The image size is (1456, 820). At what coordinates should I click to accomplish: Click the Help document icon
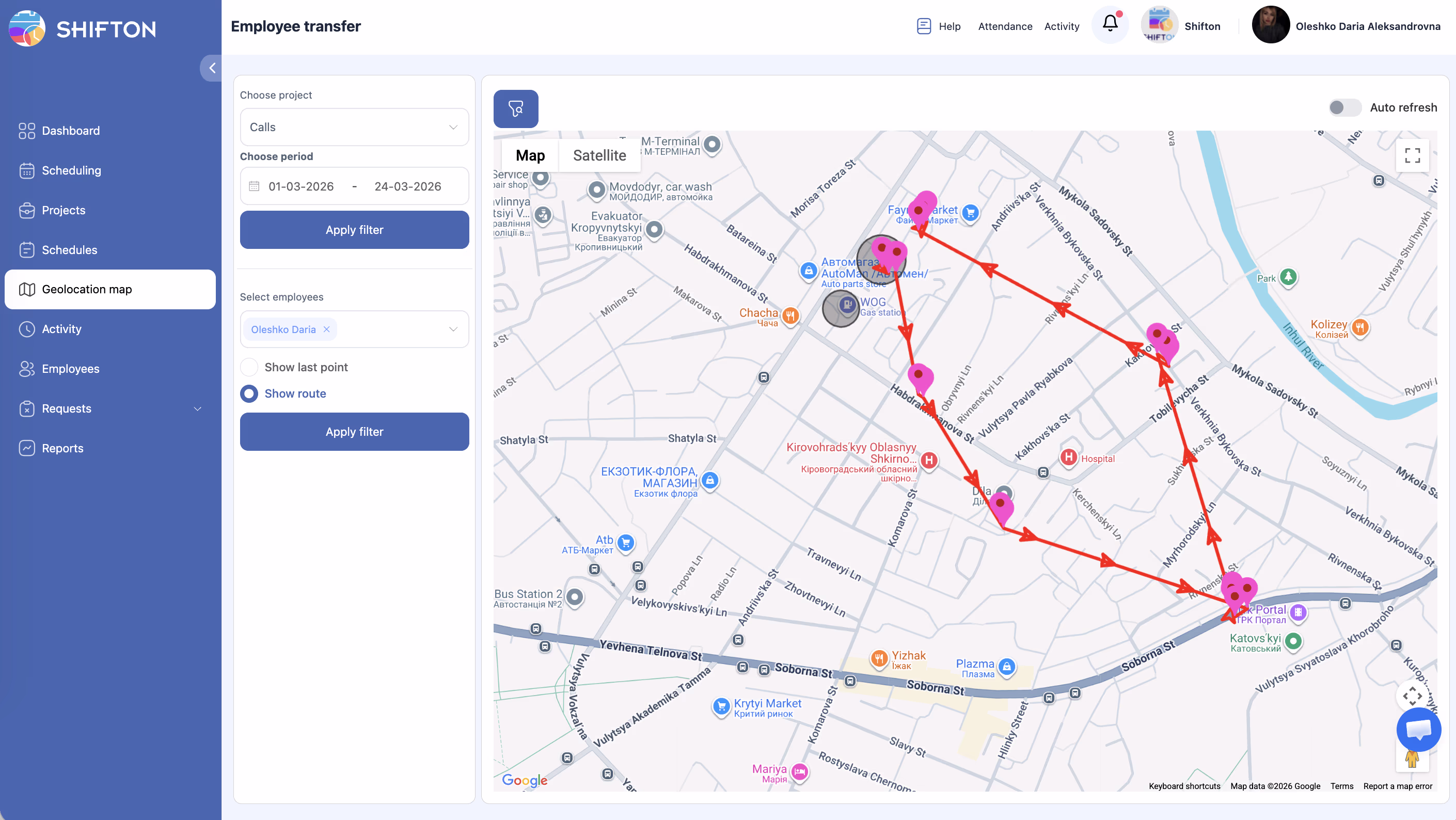click(x=924, y=26)
